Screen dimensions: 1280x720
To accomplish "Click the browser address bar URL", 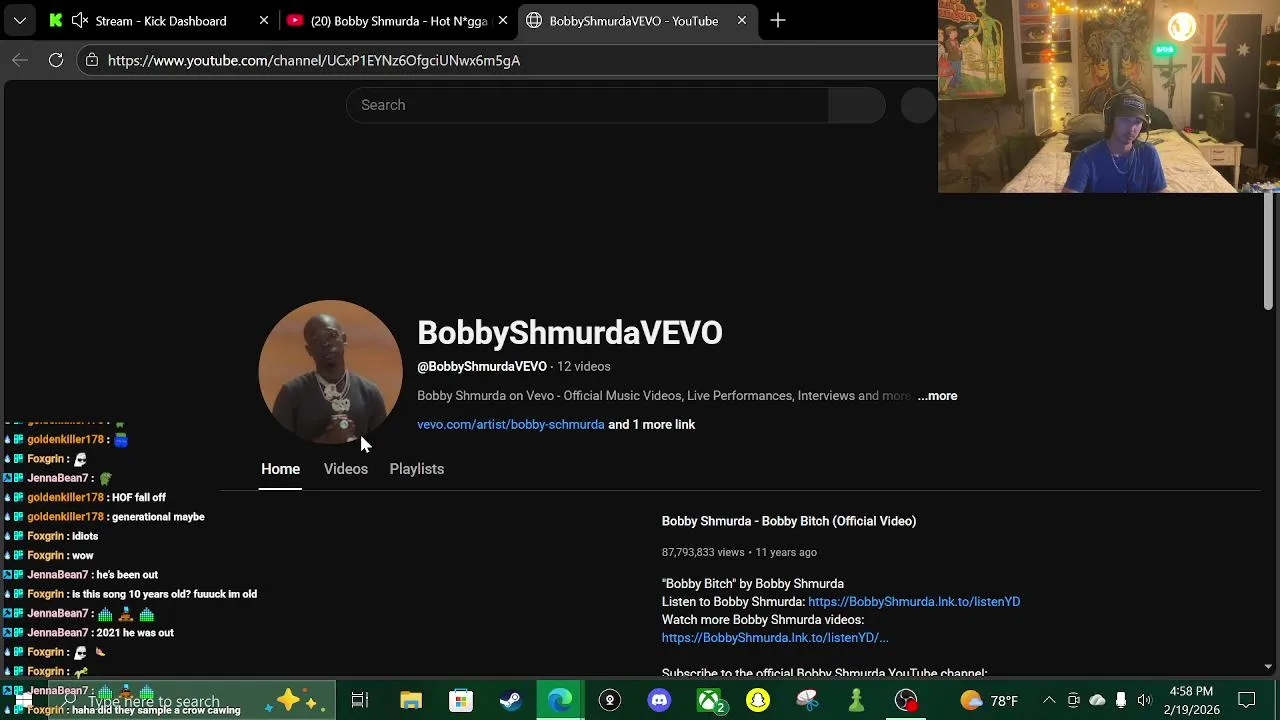I will pos(314,60).
